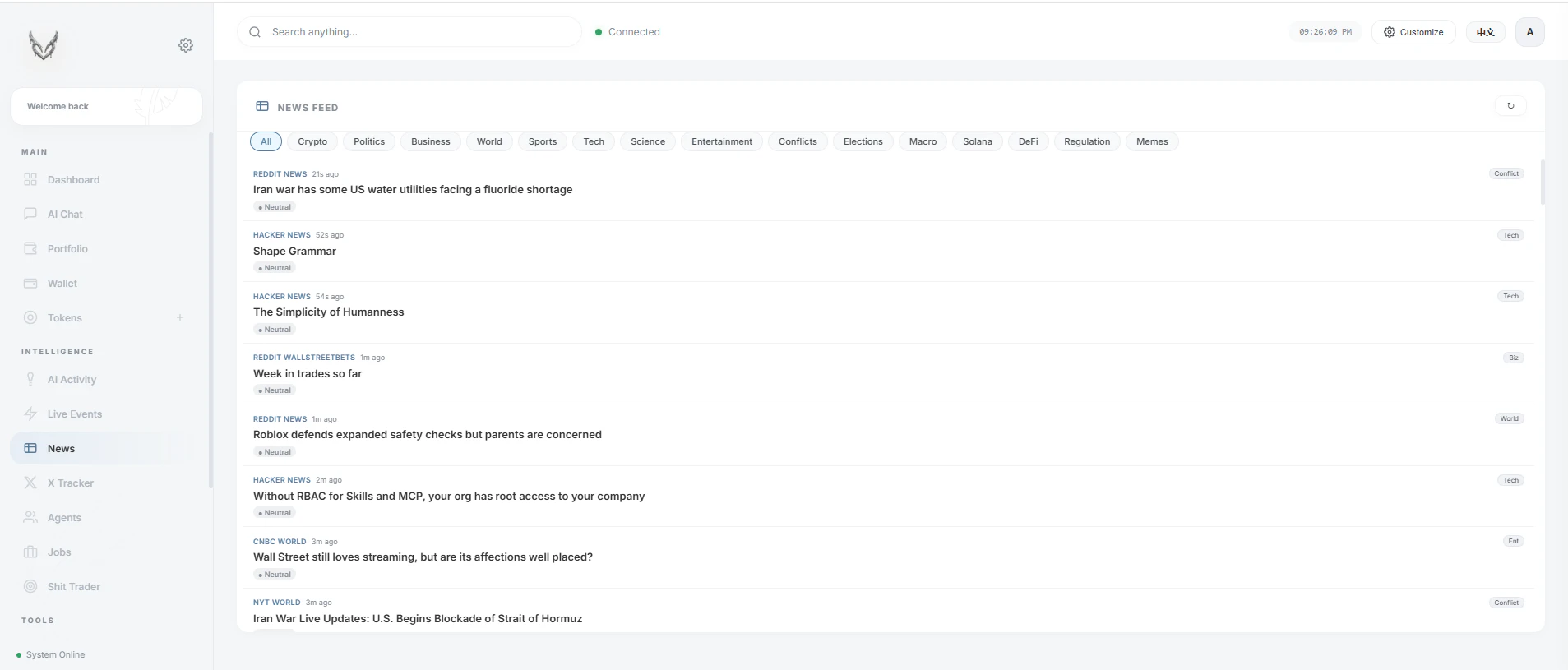
Task: Open Strait of Hormuz blockade article
Action: click(418, 618)
